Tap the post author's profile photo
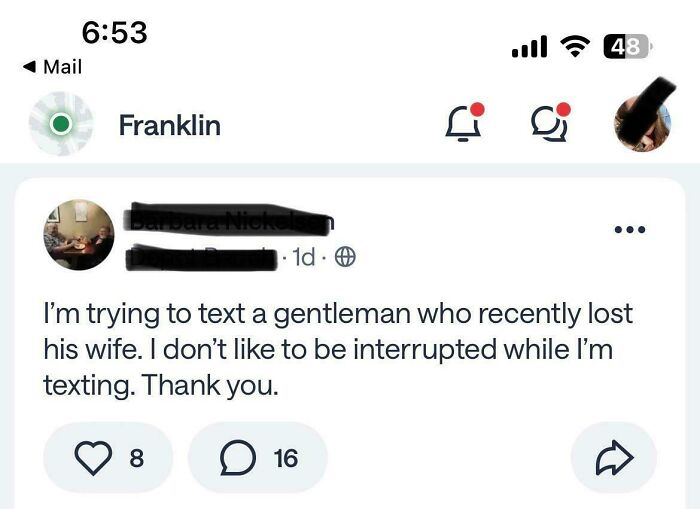This screenshot has width=700, height=509. click(79, 235)
